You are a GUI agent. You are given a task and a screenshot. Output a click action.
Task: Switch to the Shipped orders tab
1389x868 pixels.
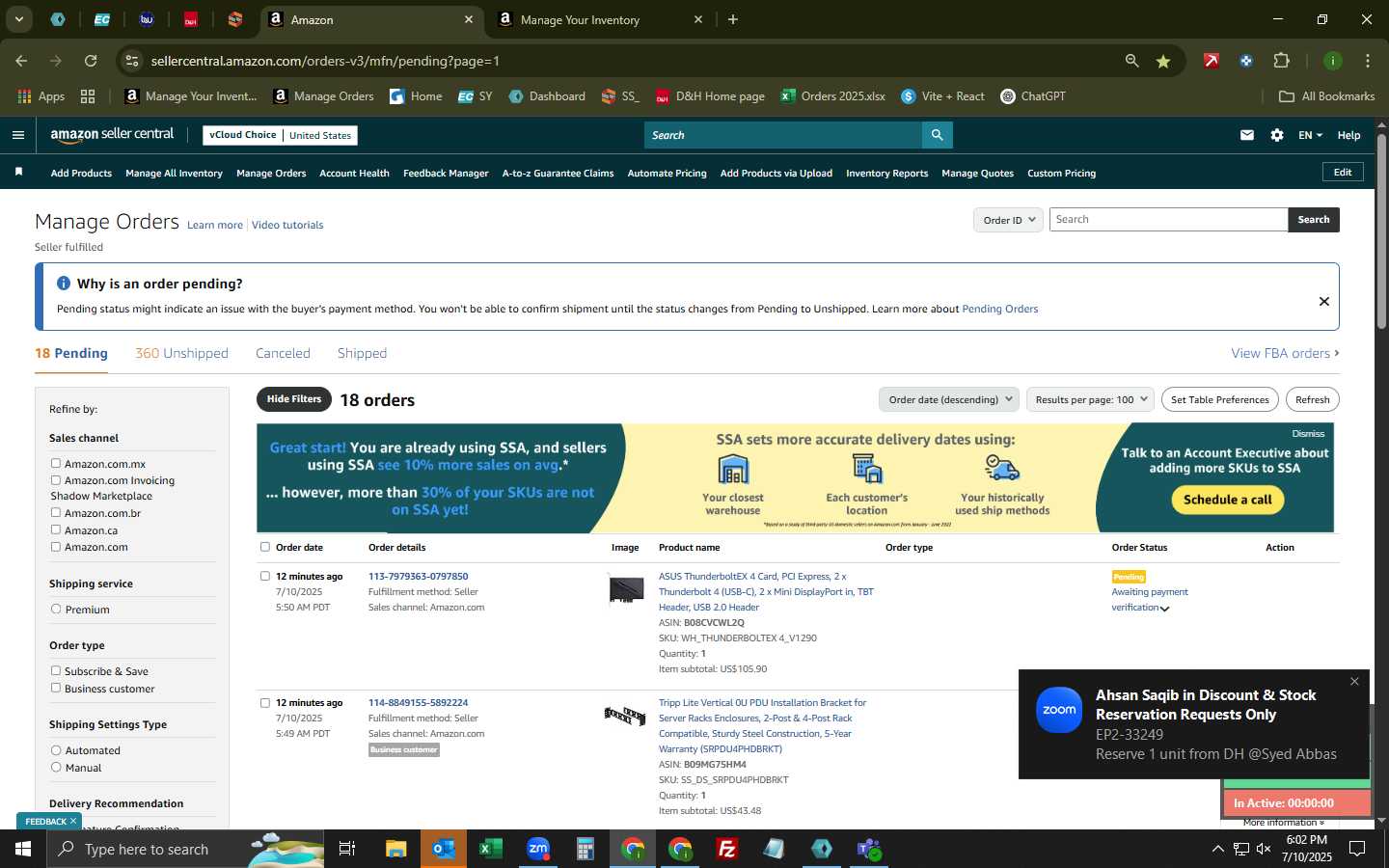pos(362,353)
